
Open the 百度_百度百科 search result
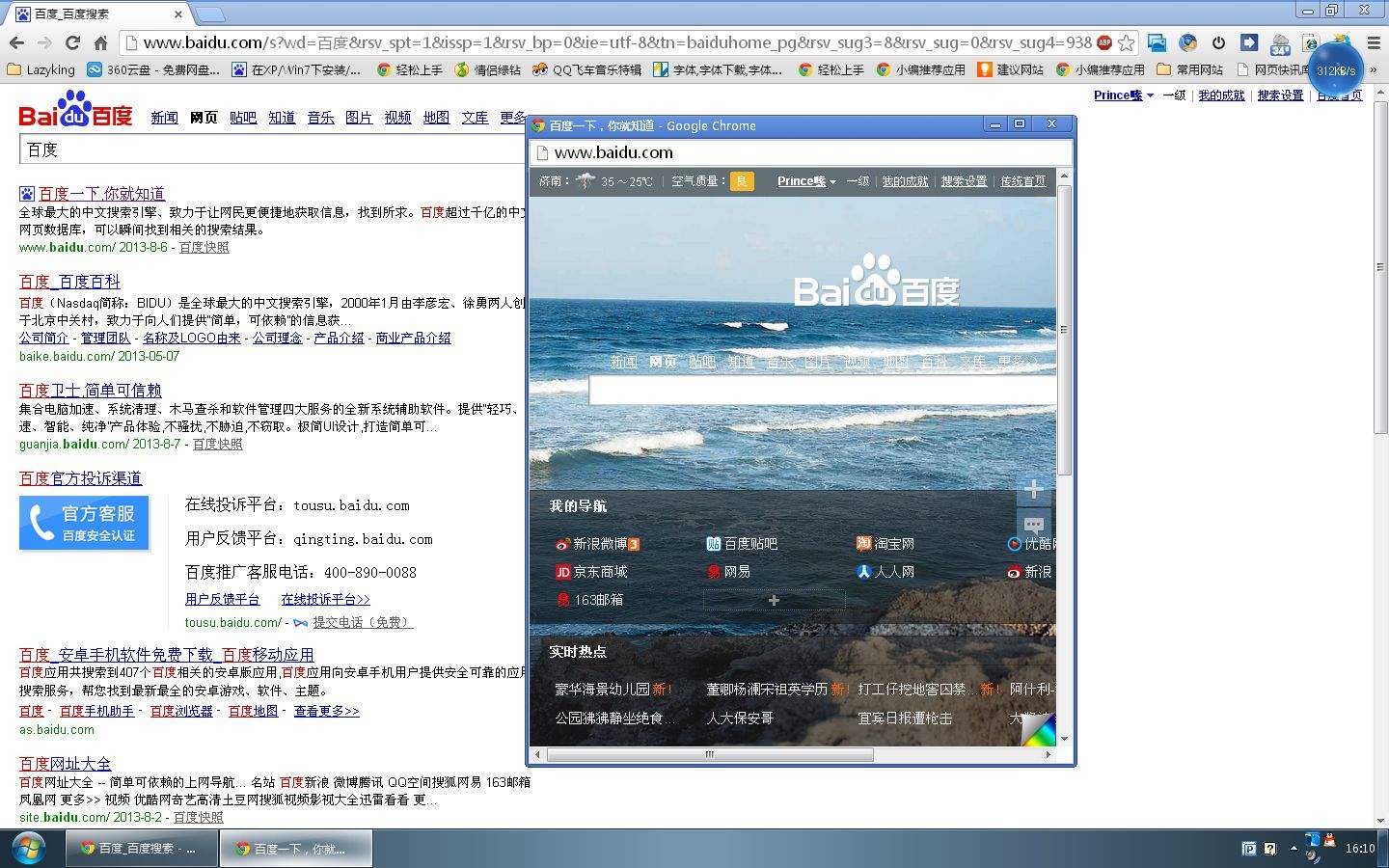[x=69, y=282]
